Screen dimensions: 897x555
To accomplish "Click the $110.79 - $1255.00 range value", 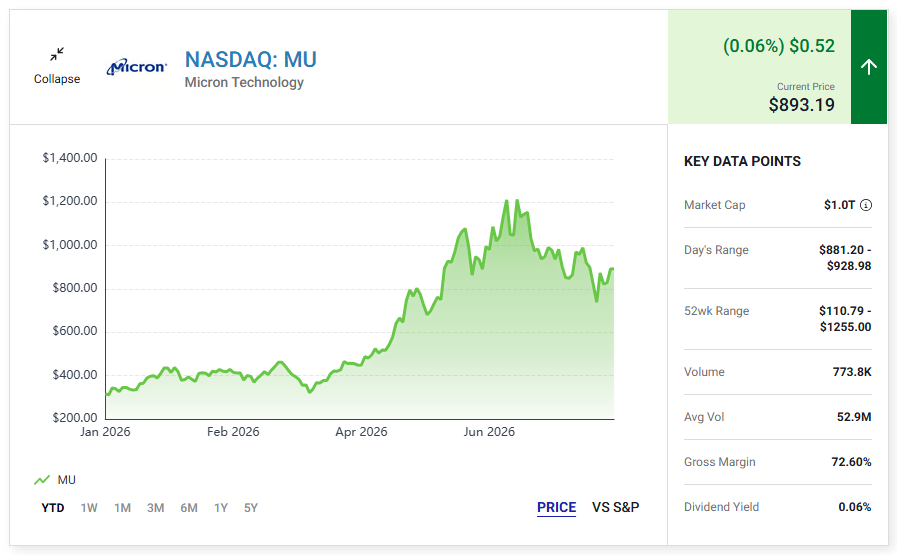I will tap(845, 319).
